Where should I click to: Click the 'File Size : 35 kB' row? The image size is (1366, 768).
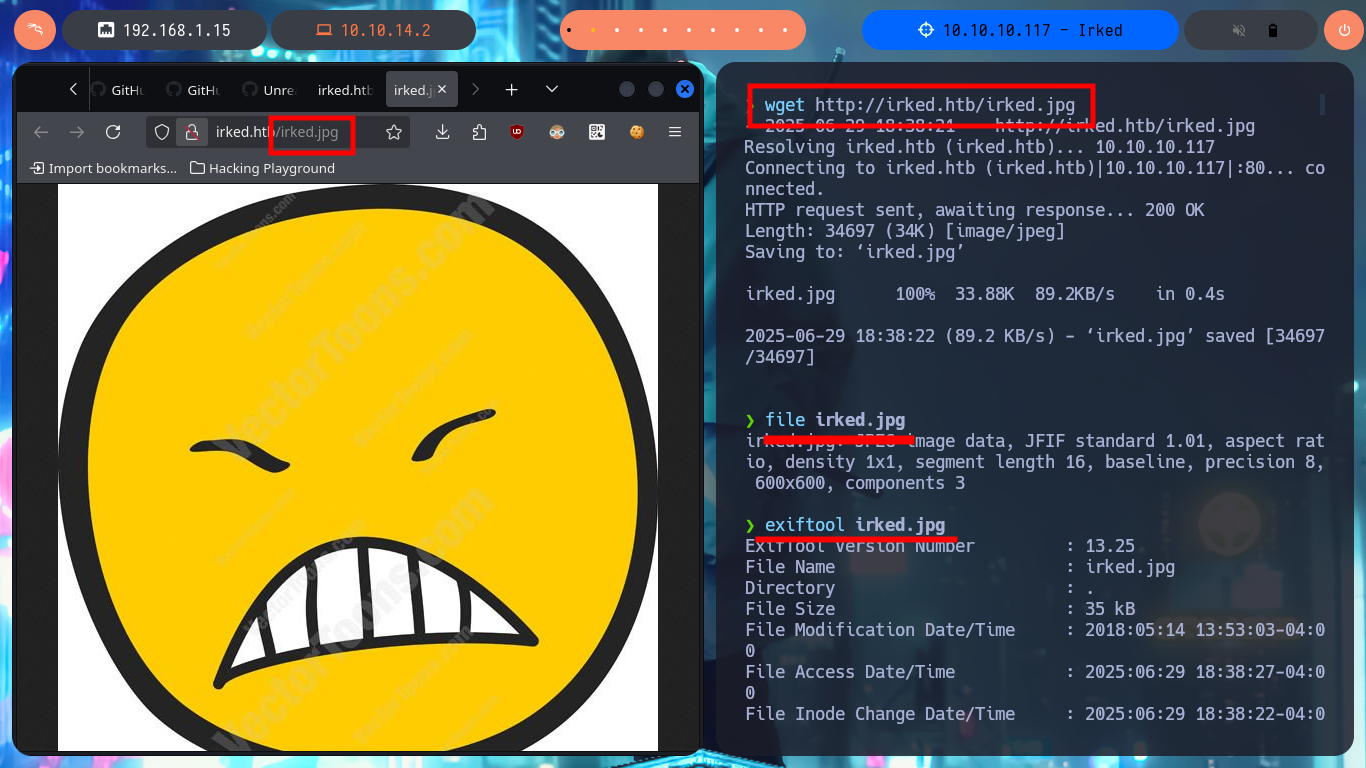[x=940, y=609]
